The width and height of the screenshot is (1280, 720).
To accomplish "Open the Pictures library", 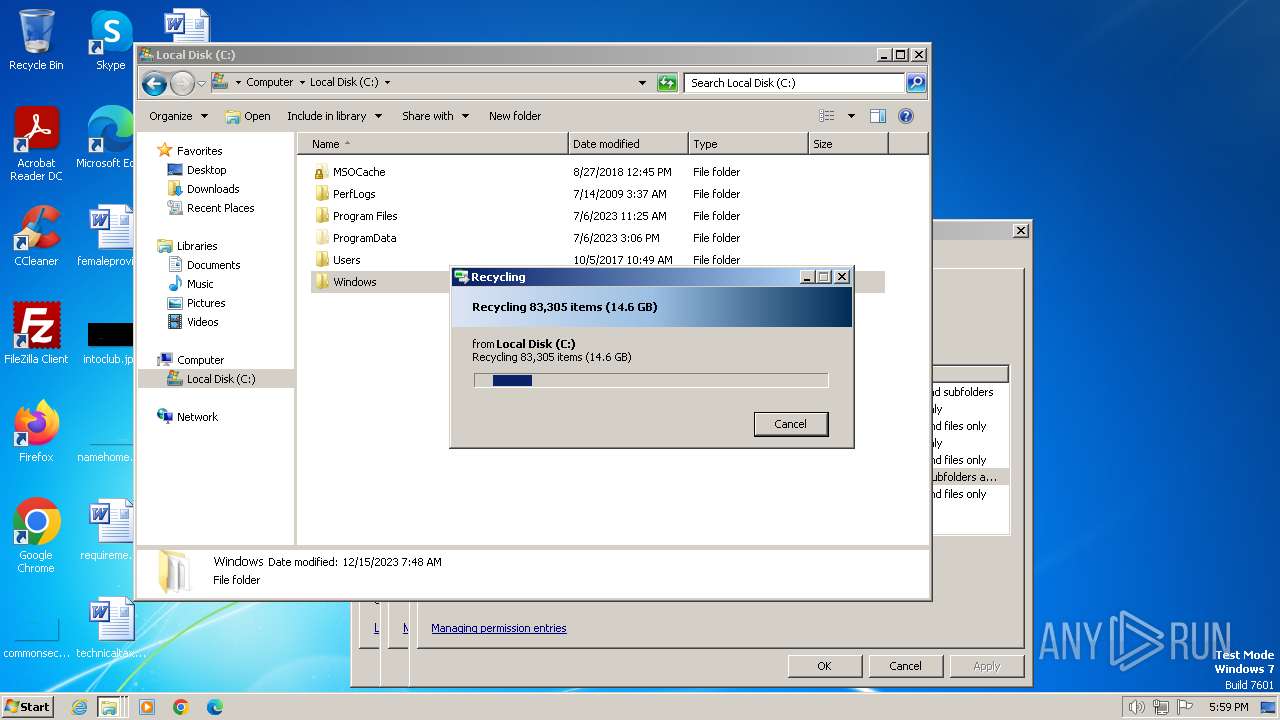I will click(206, 303).
